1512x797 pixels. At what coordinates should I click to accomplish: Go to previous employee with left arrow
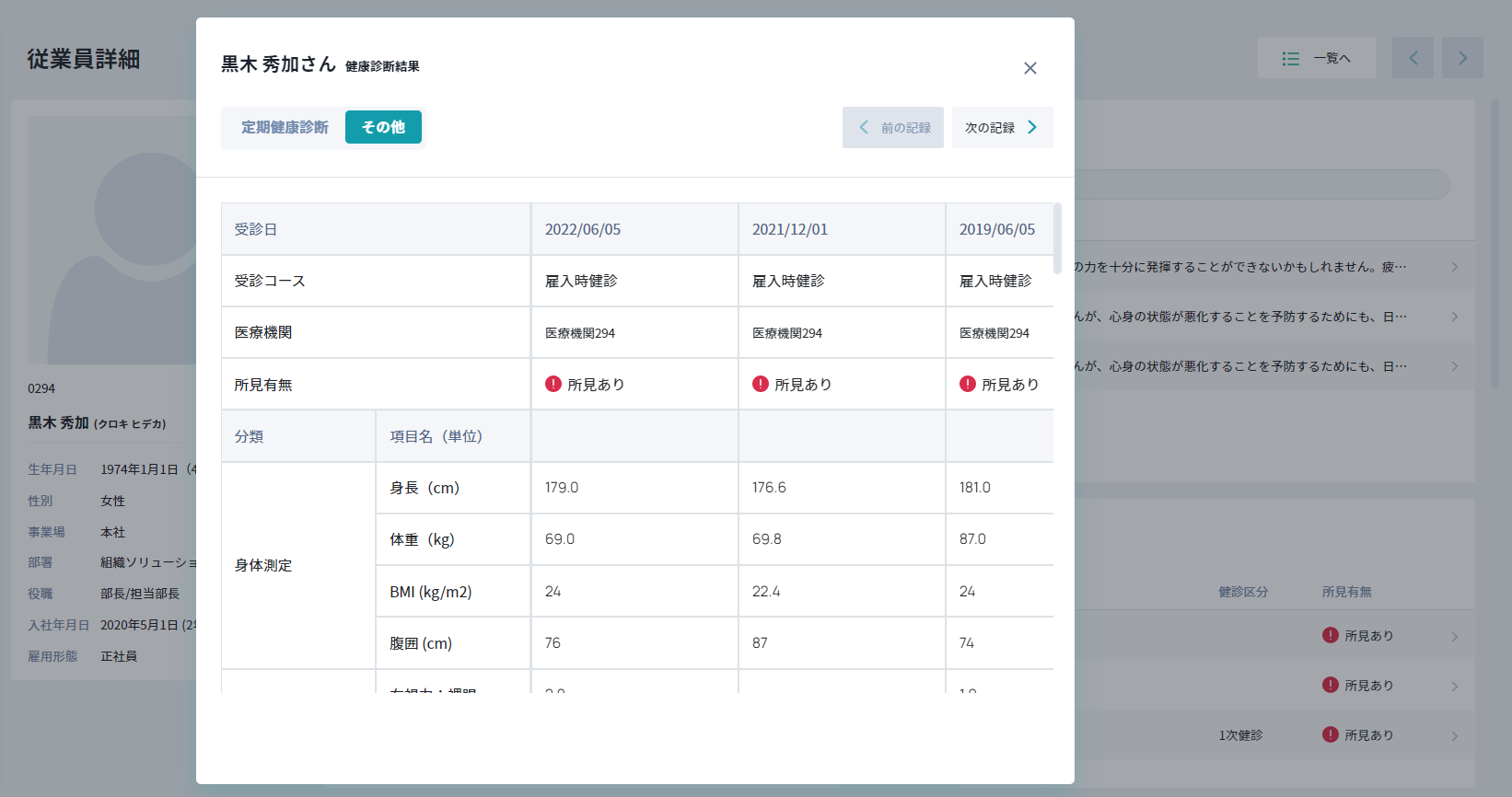coord(1413,58)
